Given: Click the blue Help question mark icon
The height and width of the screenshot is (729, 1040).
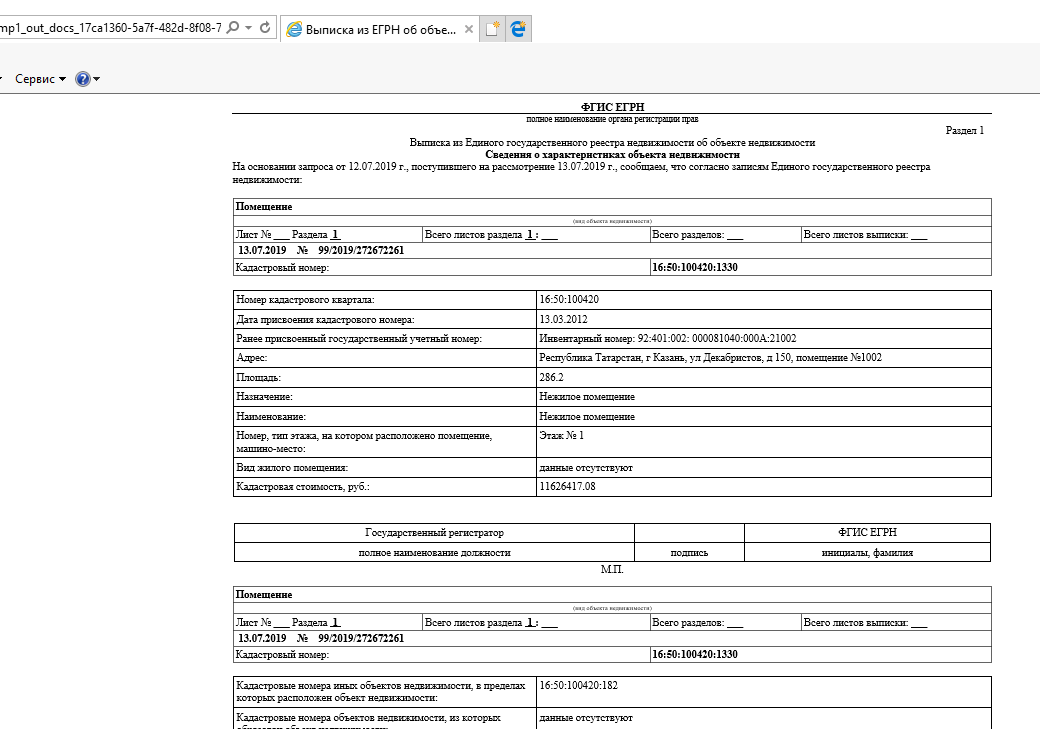Looking at the screenshot, I should click(83, 79).
